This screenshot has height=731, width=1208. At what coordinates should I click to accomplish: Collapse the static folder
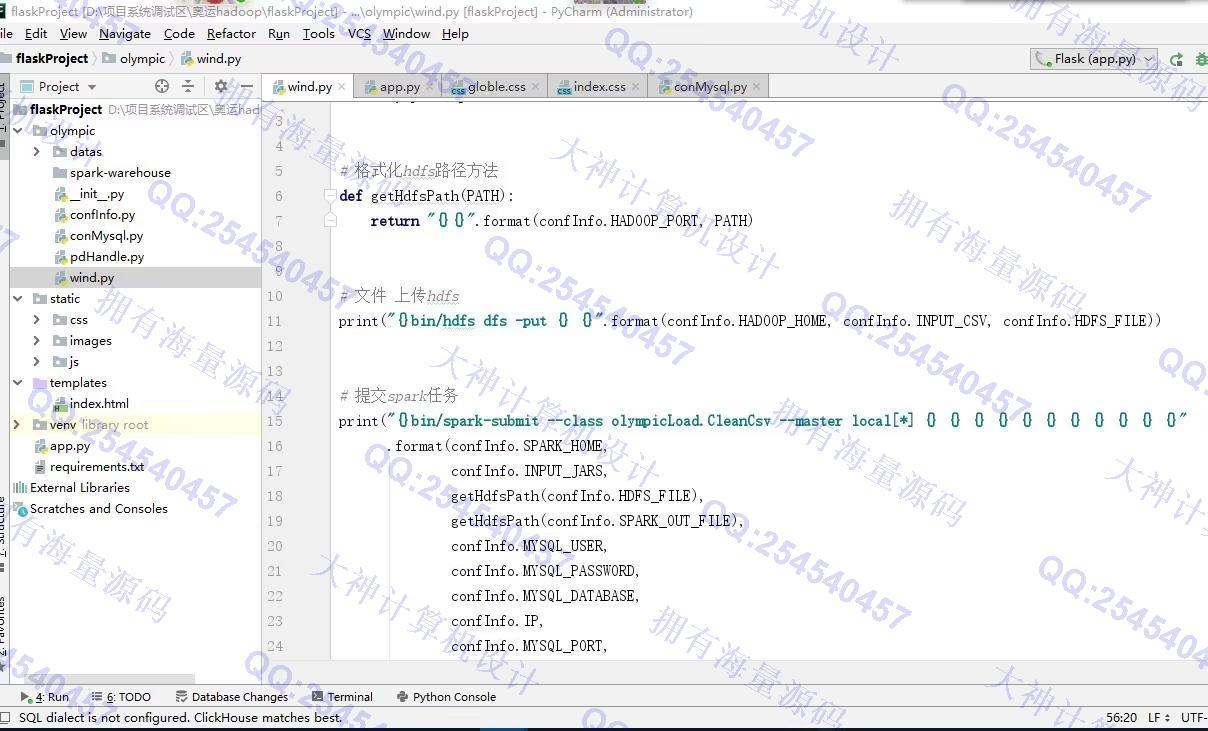click(x=18, y=298)
